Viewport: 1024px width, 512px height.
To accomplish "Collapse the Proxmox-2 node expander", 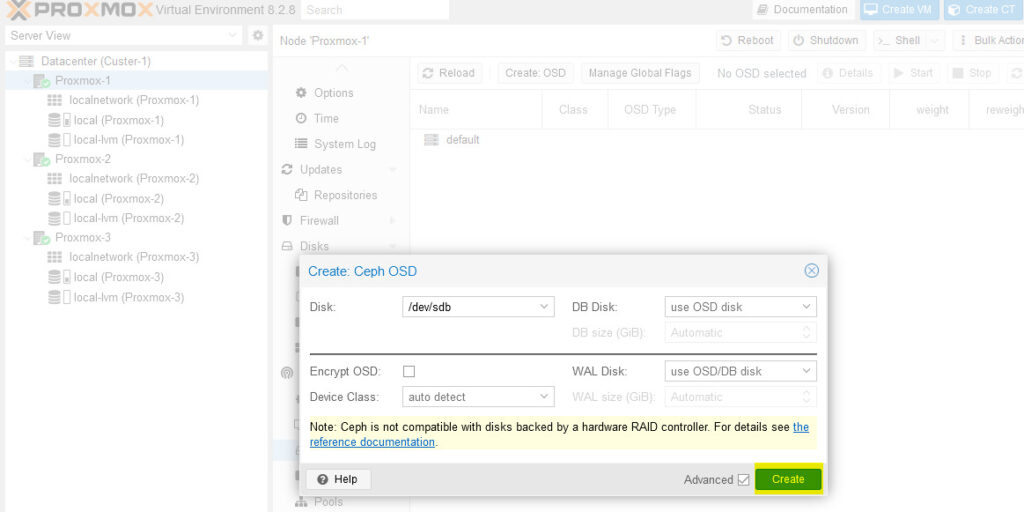I will [x=27, y=159].
